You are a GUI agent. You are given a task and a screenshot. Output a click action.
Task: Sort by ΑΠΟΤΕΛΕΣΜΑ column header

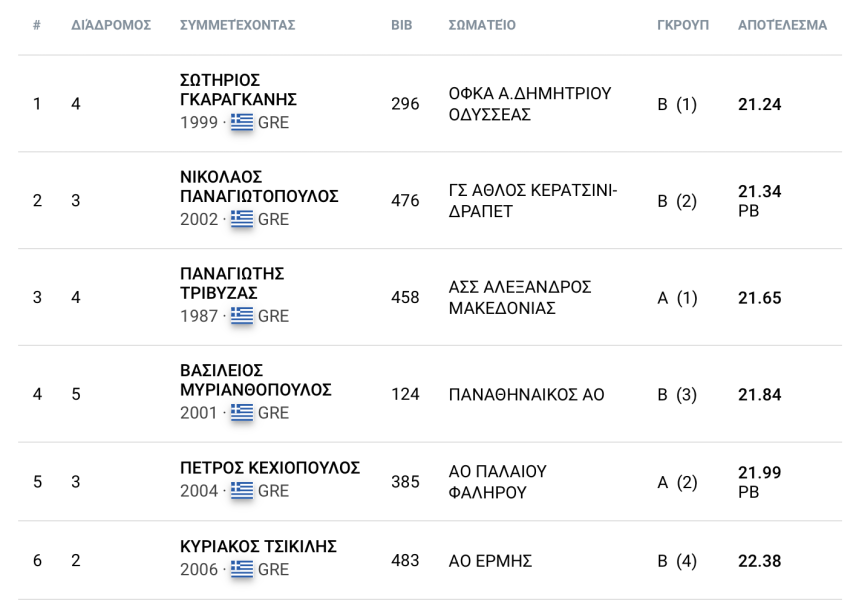pyautogui.click(x=782, y=25)
